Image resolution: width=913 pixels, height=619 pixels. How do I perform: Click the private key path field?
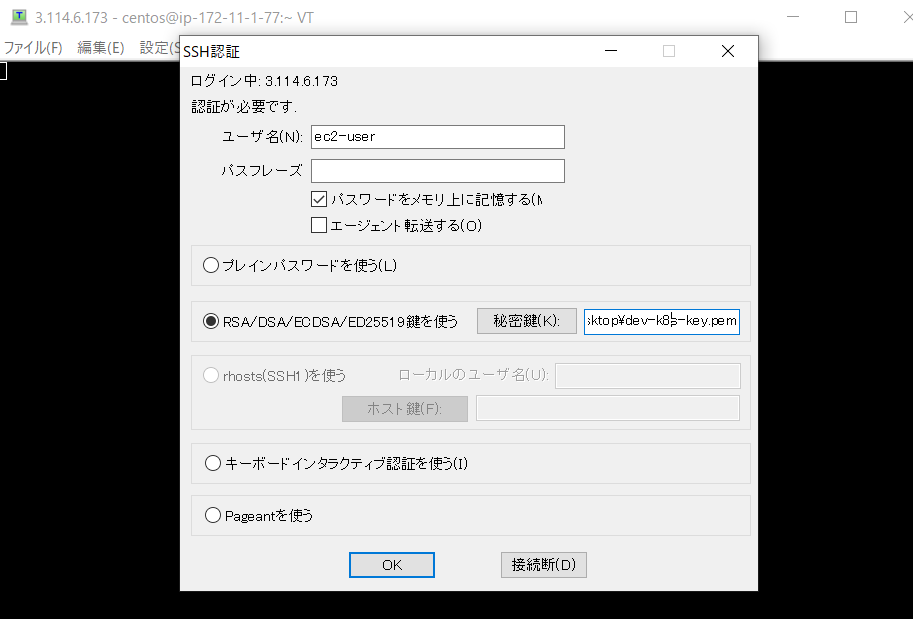(x=661, y=321)
